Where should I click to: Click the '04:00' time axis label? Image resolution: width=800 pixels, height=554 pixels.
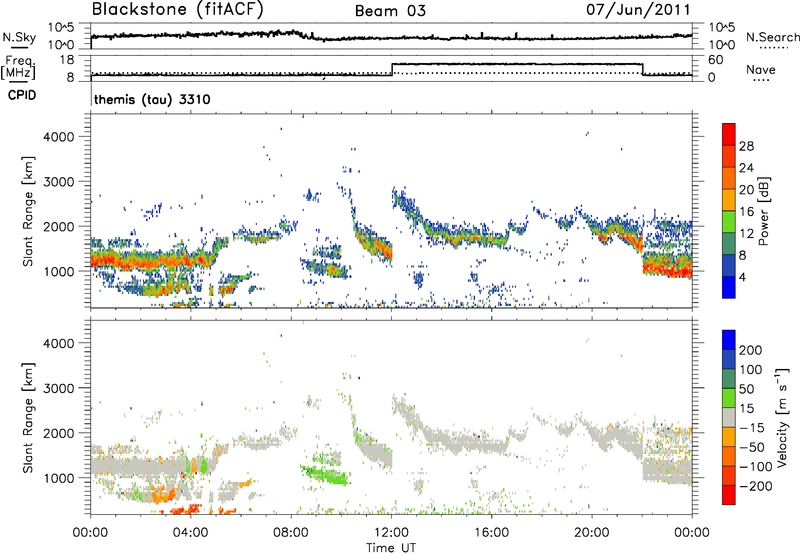[x=190, y=533]
